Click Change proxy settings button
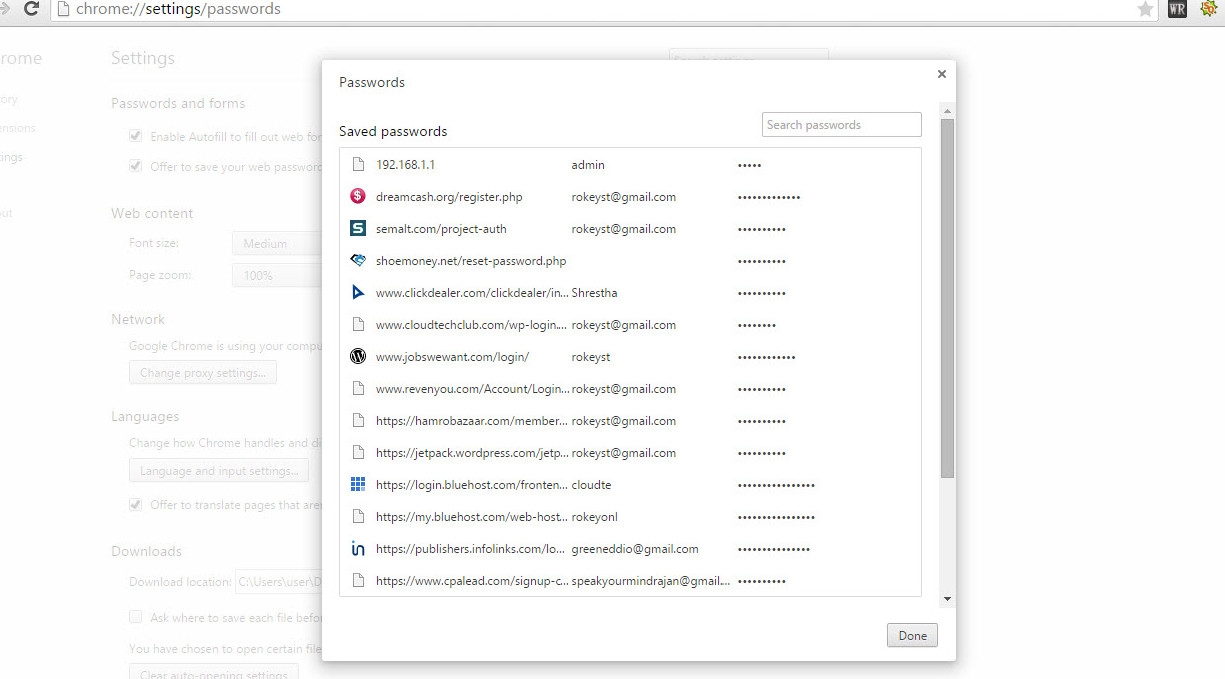Viewport: 1225px width, 679px height. click(203, 373)
